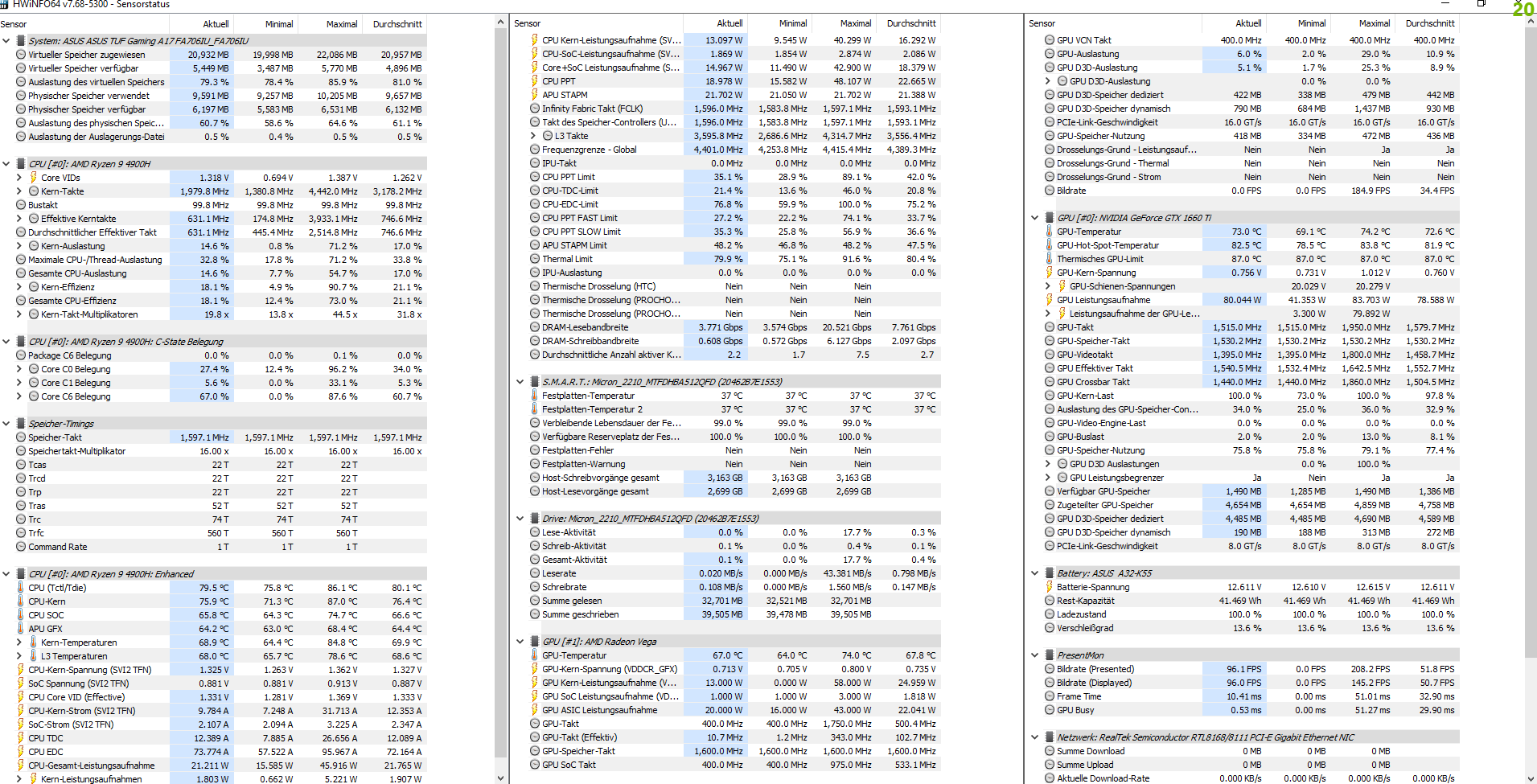Expand the L3 Takte row
This screenshot has height=784, width=1537.
click(533, 136)
